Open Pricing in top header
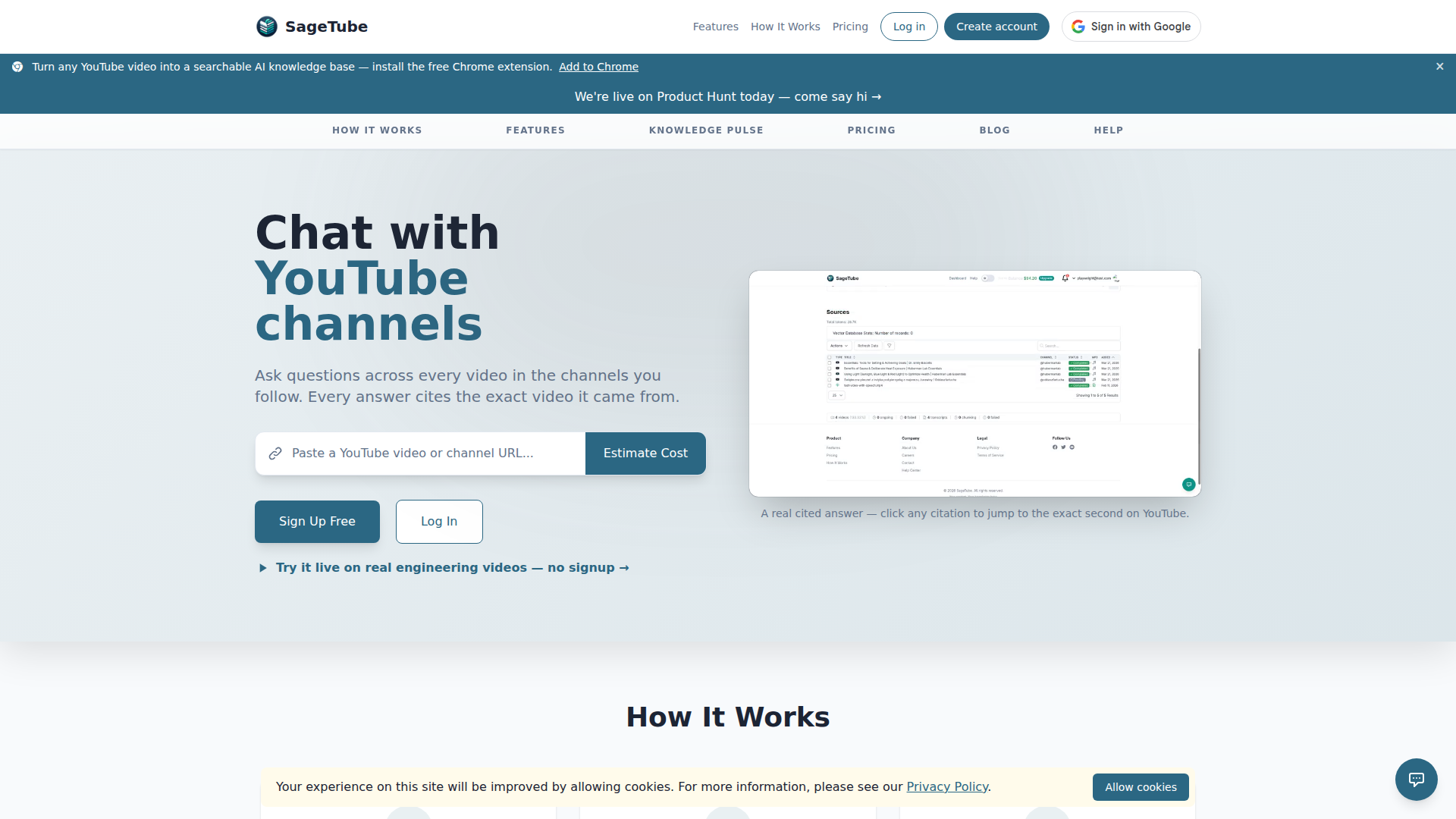Image resolution: width=1456 pixels, height=819 pixels. click(x=850, y=27)
